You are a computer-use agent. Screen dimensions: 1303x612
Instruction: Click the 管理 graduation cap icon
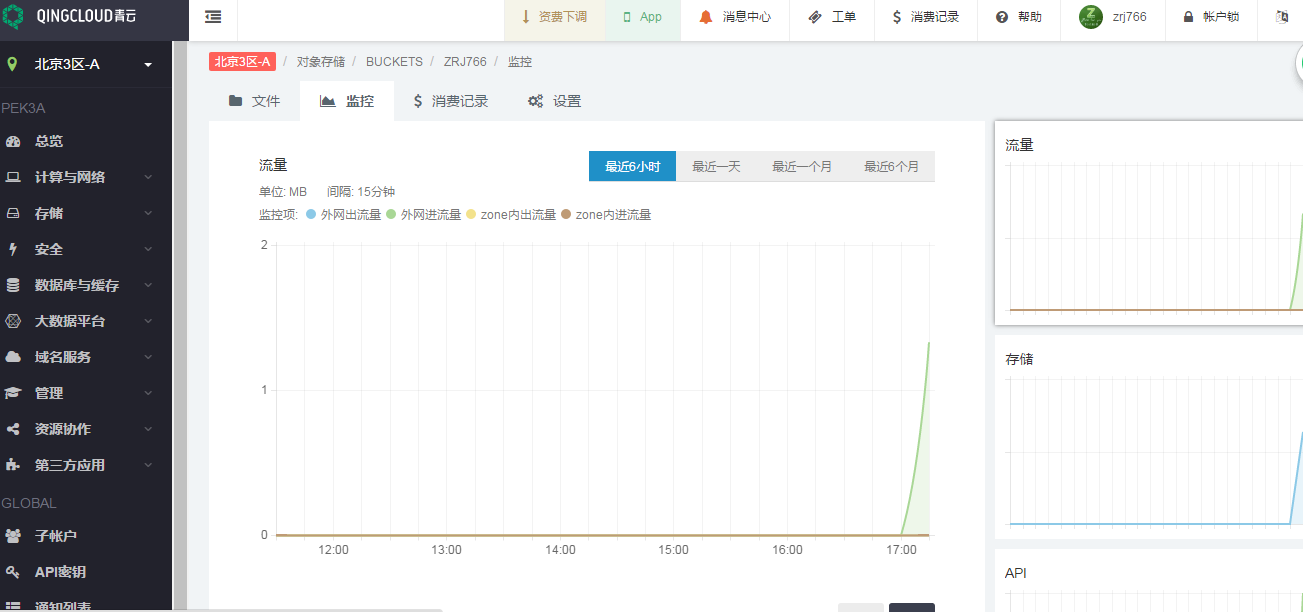(13, 393)
